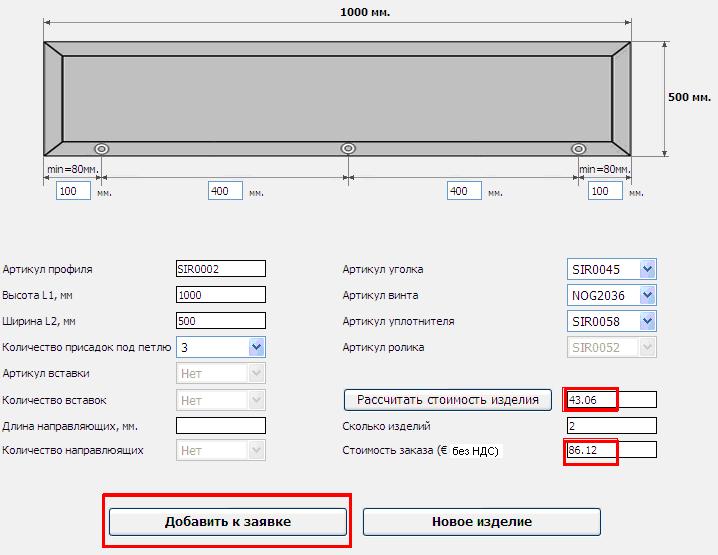The image size is (718, 555).
Task: Click the Ширина L2 input field
Action: (x=220, y=321)
